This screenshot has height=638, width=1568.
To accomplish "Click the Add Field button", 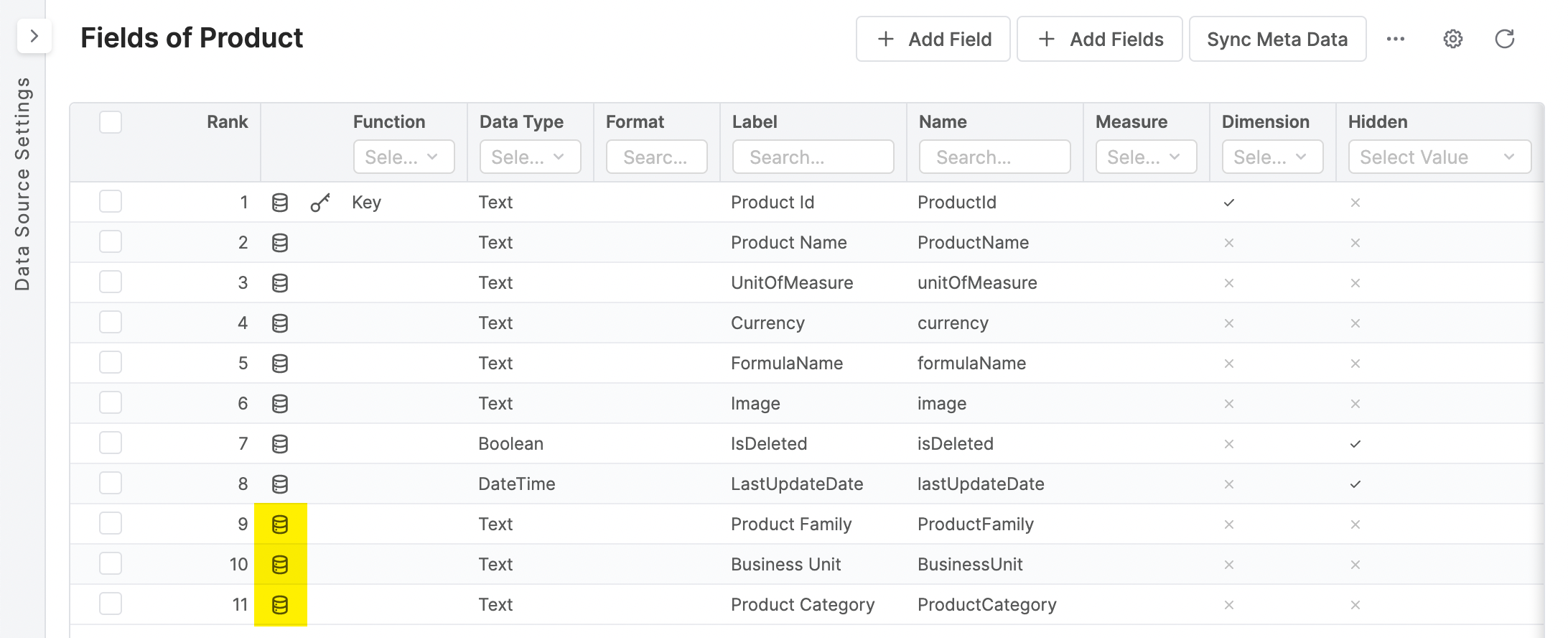I will [933, 39].
